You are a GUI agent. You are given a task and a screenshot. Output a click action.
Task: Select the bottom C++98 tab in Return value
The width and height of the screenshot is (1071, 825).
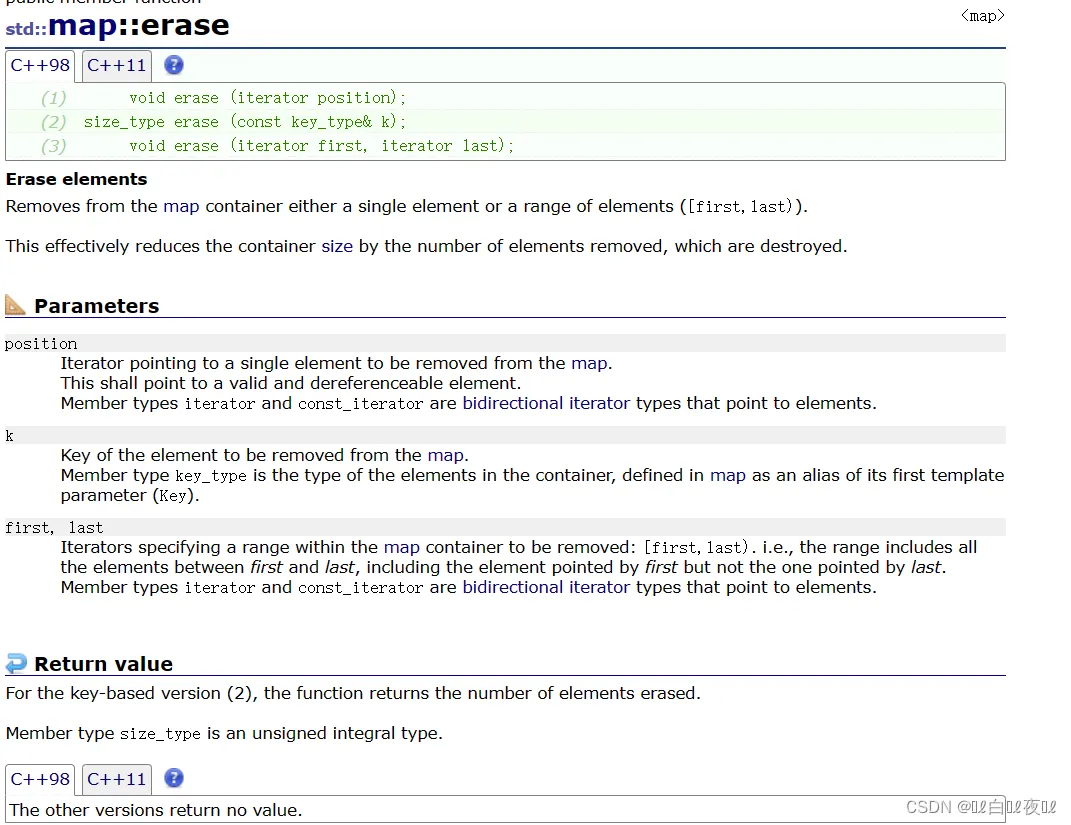click(x=40, y=779)
